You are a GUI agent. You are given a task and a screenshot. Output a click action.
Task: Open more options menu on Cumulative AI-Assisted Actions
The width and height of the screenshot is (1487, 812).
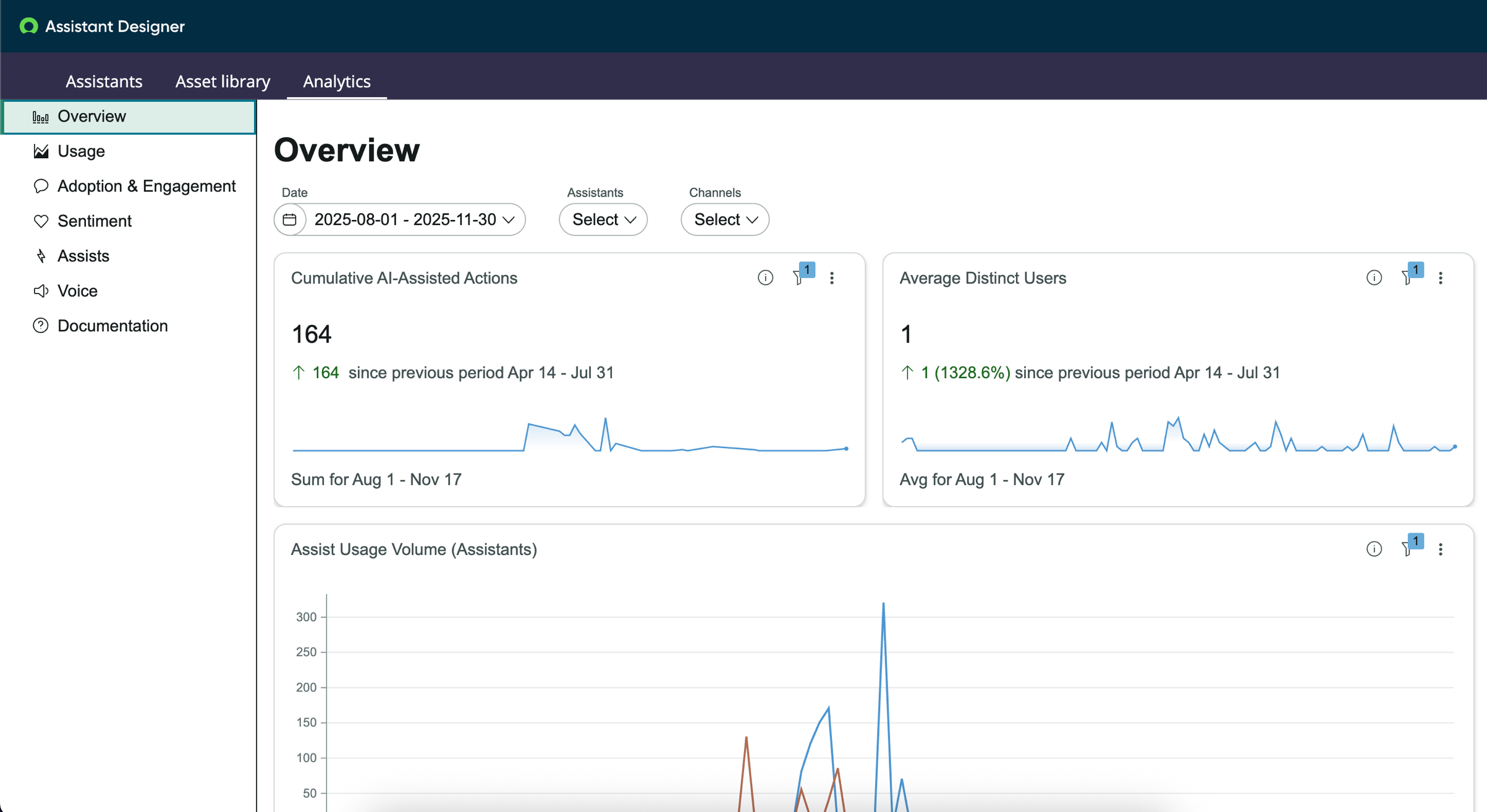point(832,278)
